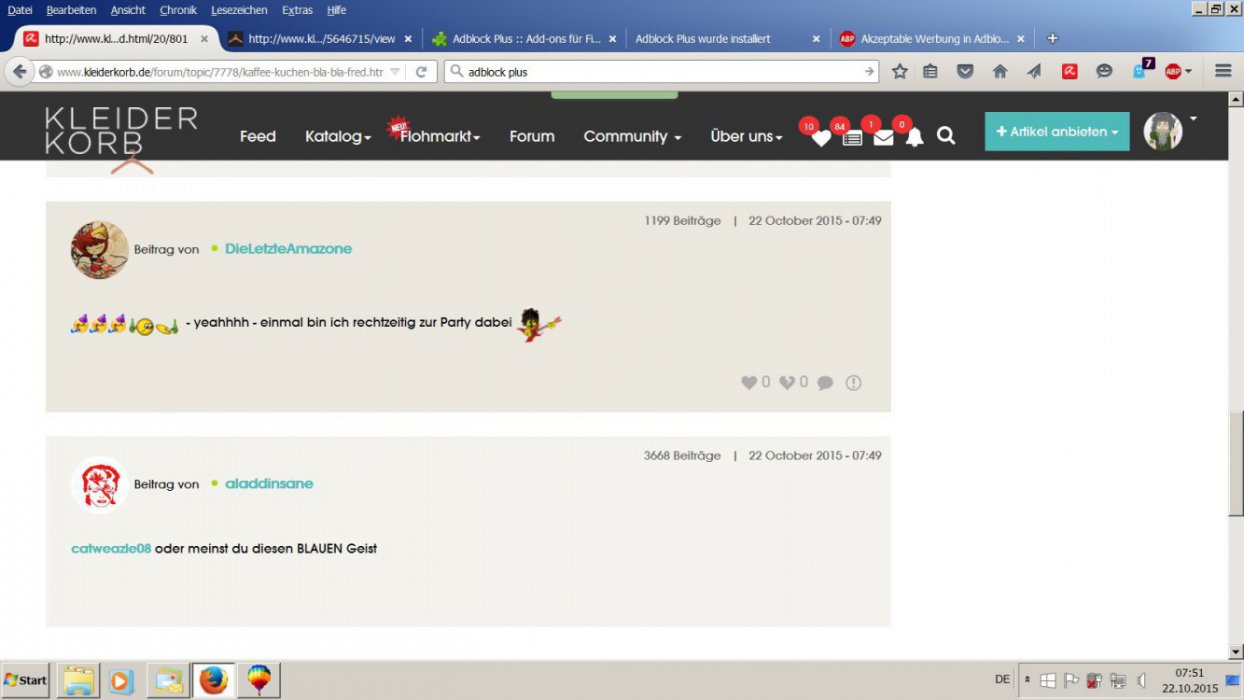The height and width of the screenshot is (700, 1244).
Task: Click the notifications bell icon
Action: pos(914,138)
